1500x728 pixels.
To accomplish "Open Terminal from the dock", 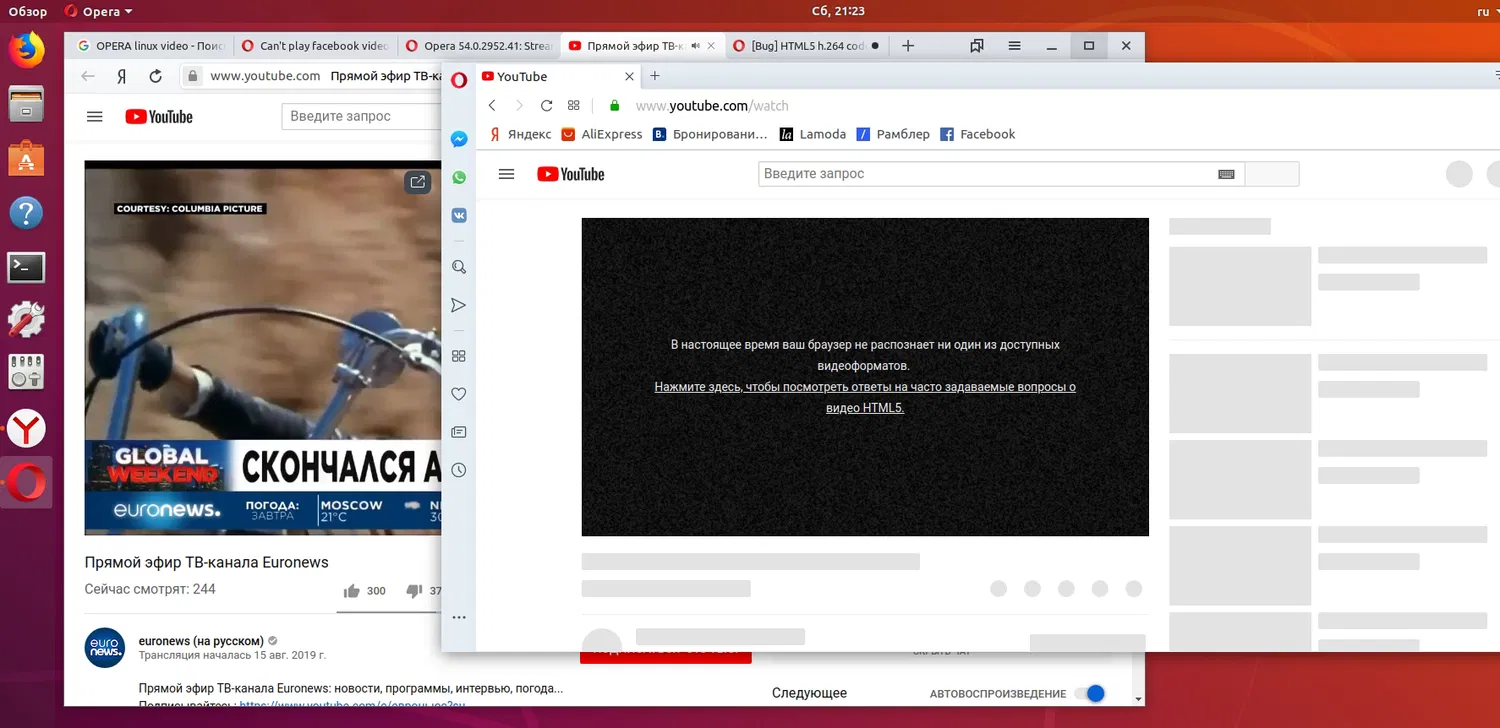I will tap(27, 267).
